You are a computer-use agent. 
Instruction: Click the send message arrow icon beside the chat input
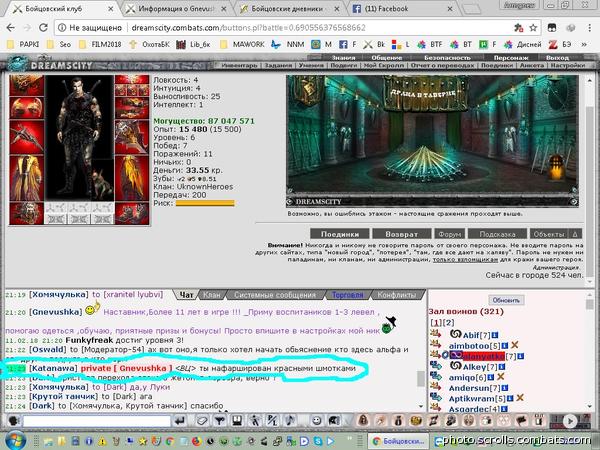click(x=179, y=421)
